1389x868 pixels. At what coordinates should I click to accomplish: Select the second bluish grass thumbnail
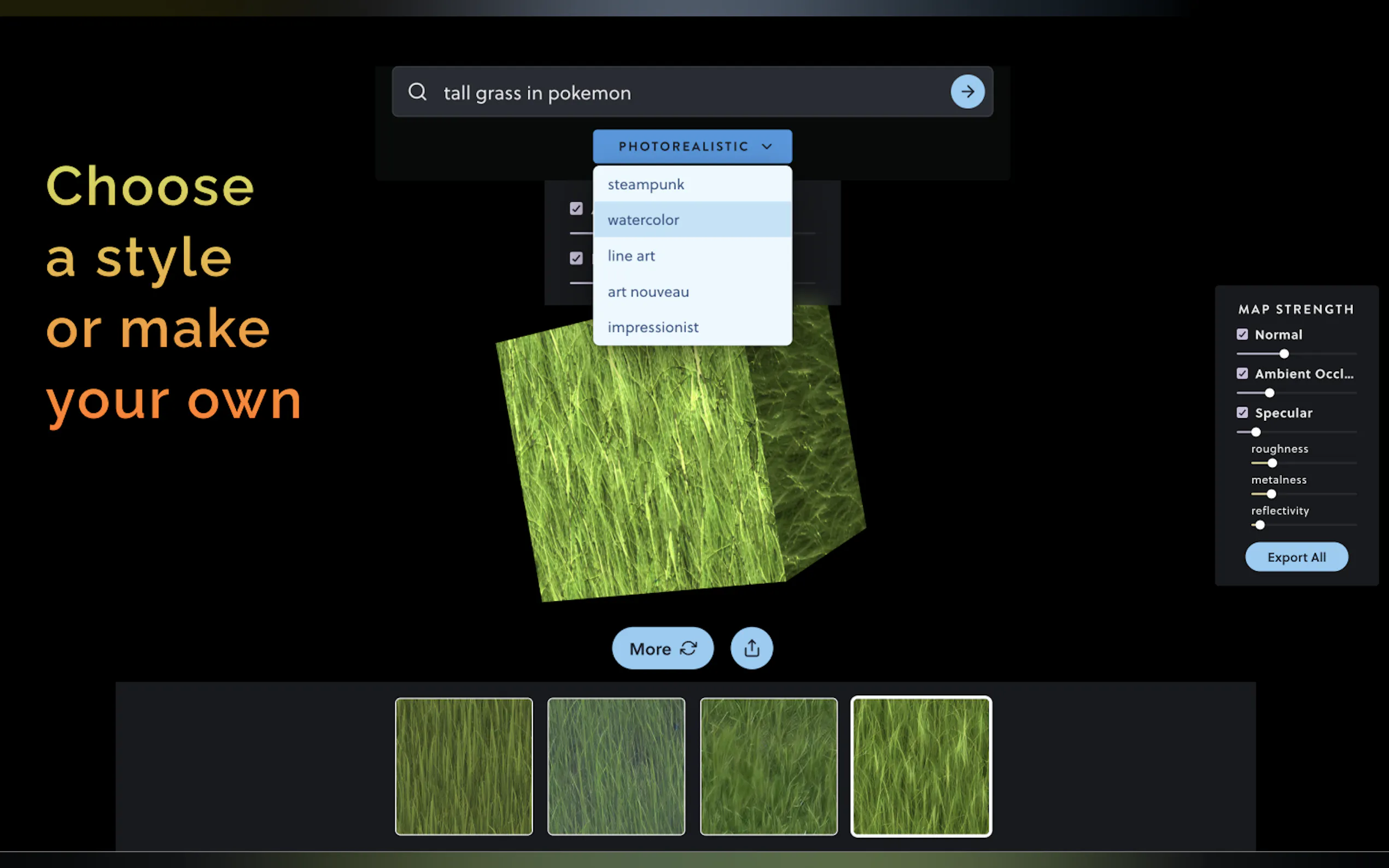(616, 766)
